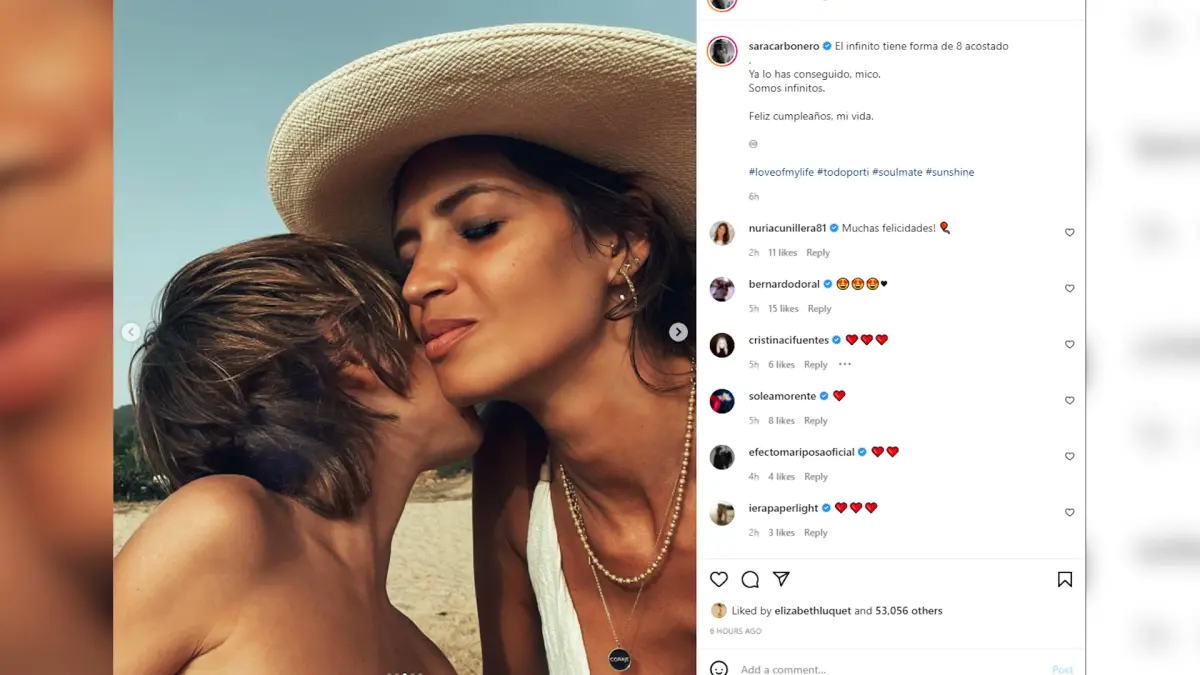Screen dimensions: 1200x675
Task: Open emoji picker in comment box
Action: 718,668
